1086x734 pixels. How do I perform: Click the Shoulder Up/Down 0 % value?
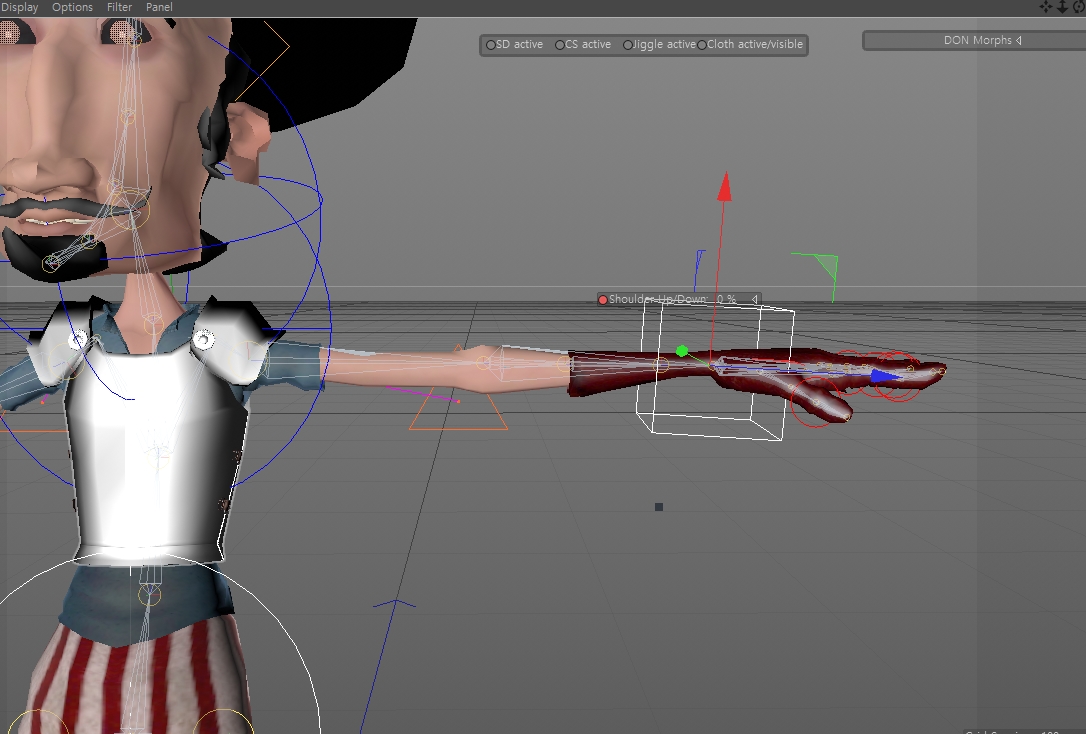click(727, 299)
